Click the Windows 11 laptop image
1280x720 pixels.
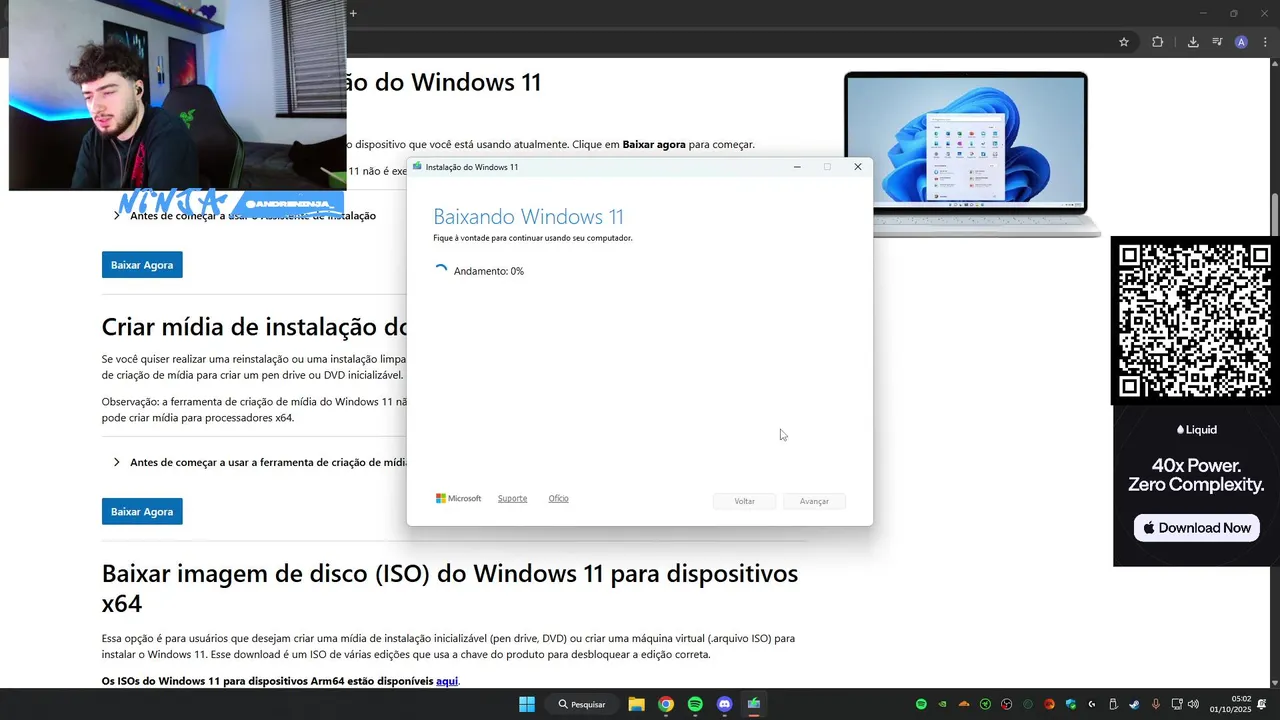(x=972, y=153)
